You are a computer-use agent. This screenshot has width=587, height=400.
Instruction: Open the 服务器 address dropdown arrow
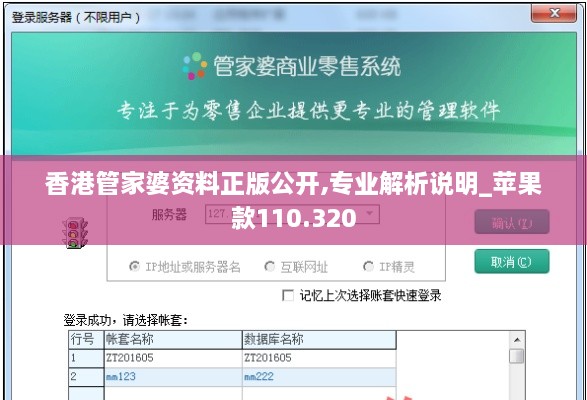369,214
